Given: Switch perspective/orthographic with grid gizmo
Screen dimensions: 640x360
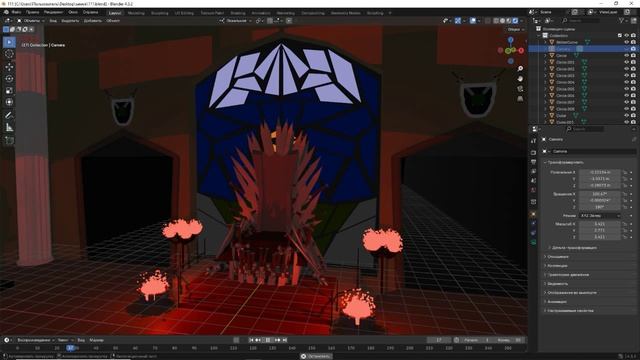Looking at the screenshot, I should pos(520,98).
